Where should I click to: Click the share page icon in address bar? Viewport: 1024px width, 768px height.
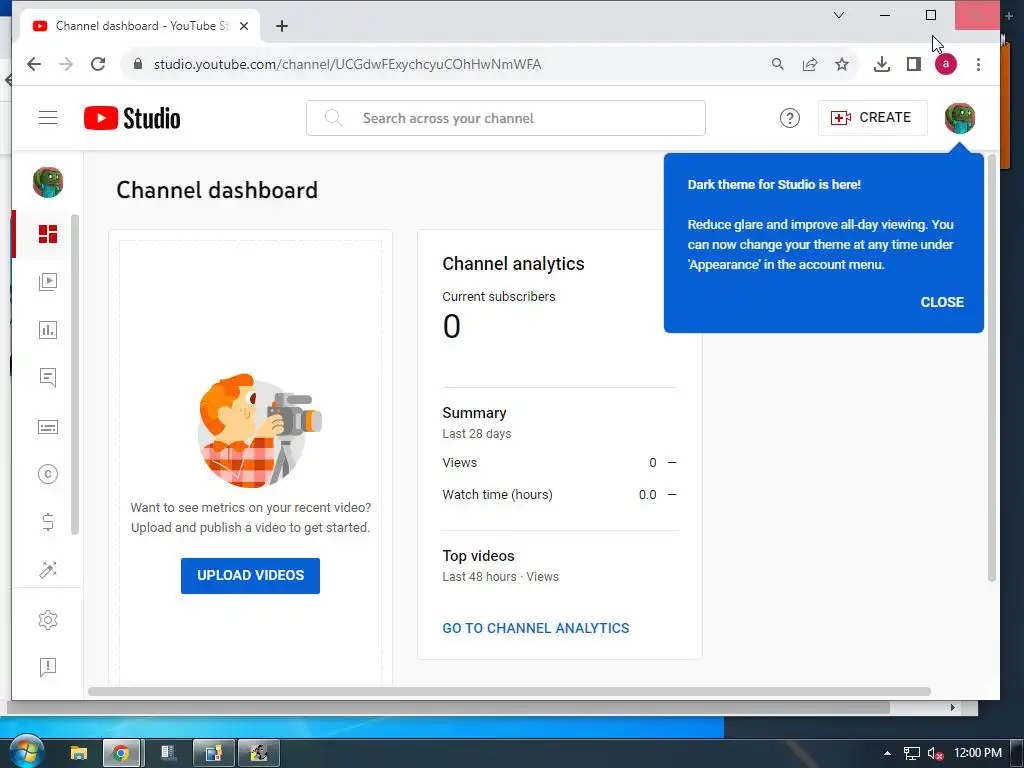click(x=810, y=64)
